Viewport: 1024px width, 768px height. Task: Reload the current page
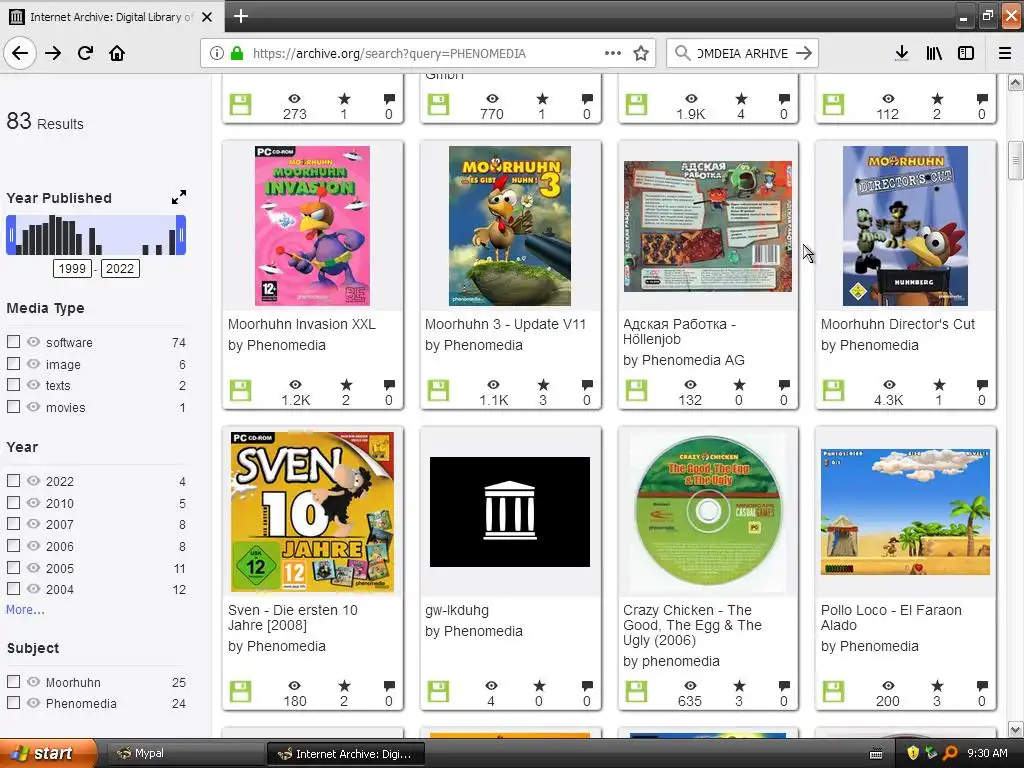click(86, 53)
